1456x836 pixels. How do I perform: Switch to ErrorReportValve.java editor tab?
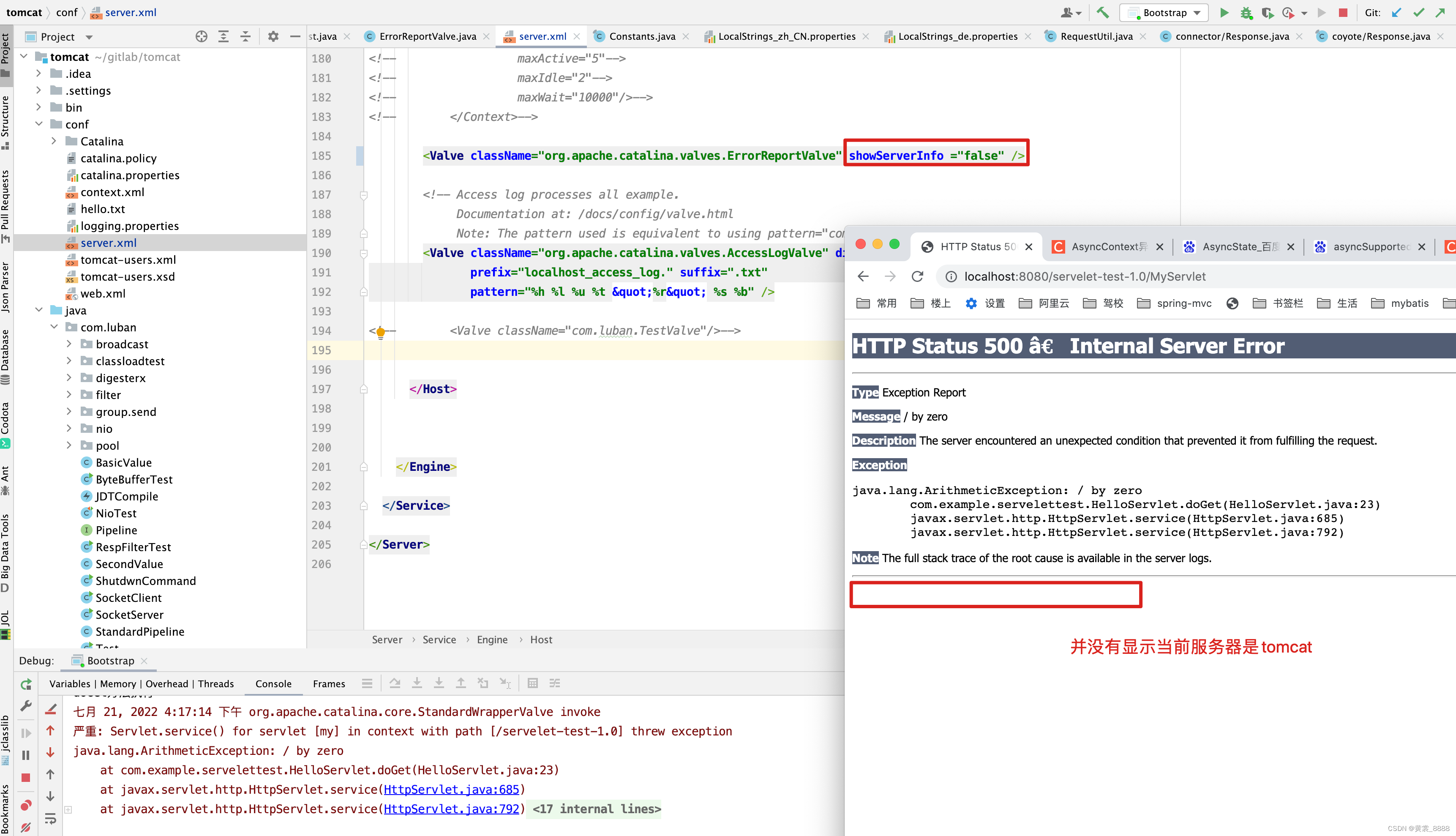[x=427, y=36]
